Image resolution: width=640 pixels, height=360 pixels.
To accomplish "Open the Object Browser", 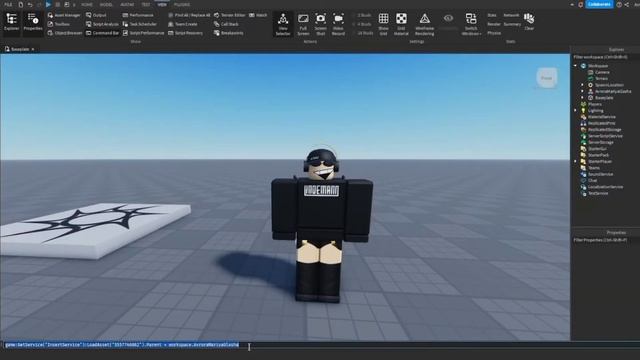I will tap(65, 33).
